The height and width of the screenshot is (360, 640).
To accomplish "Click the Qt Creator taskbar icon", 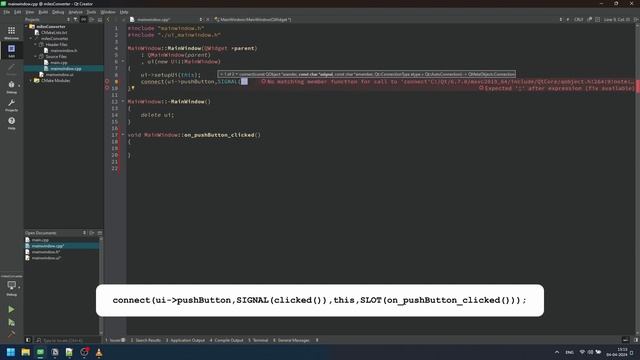I will [x=40, y=352].
